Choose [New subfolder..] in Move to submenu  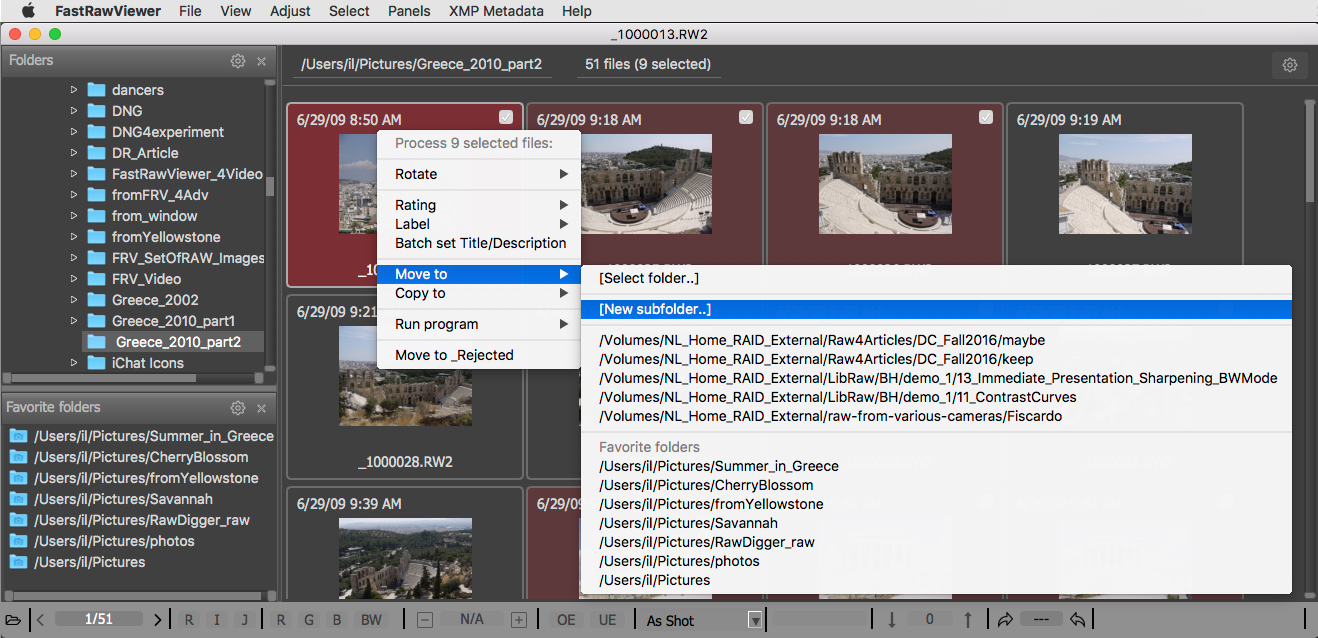click(x=655, y=309)
